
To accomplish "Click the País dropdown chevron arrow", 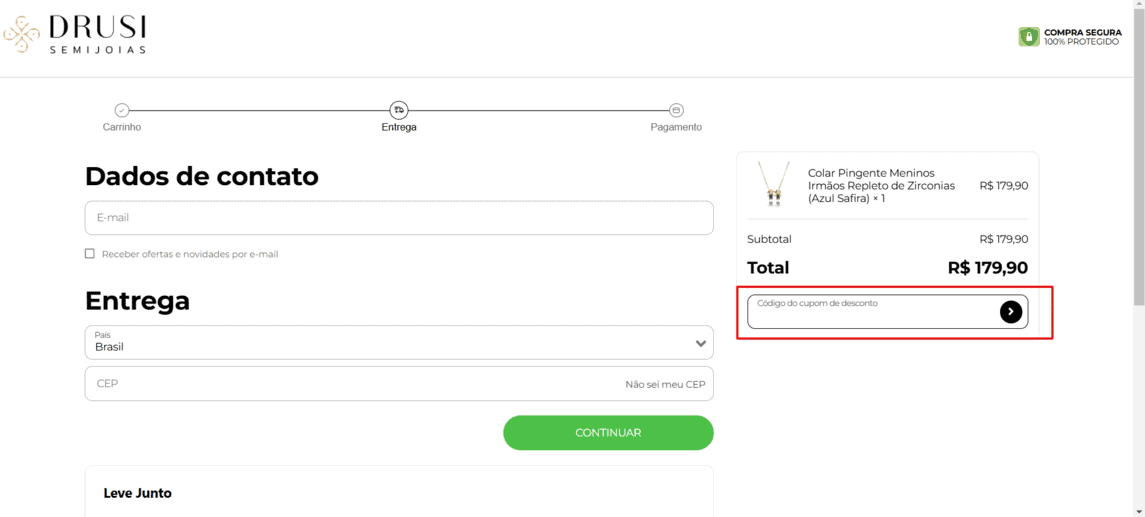I will coord(700,343).
